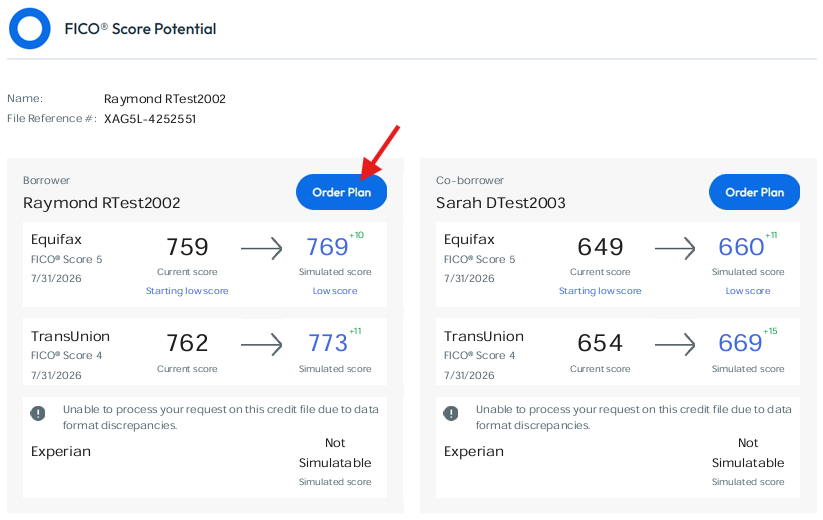The image size is (823, 520).
Task: Click borrower's TransUnion score arrow icon
Action: tap(261, 345)
